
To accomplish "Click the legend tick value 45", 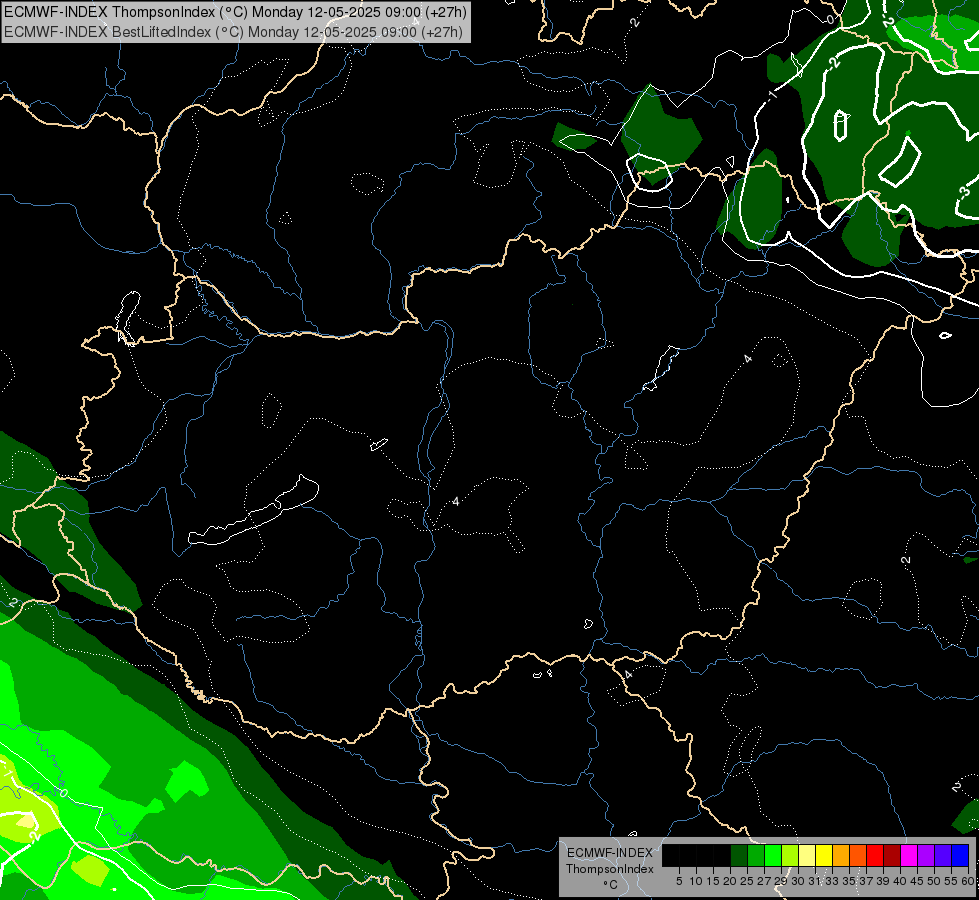I will (917, 881).
